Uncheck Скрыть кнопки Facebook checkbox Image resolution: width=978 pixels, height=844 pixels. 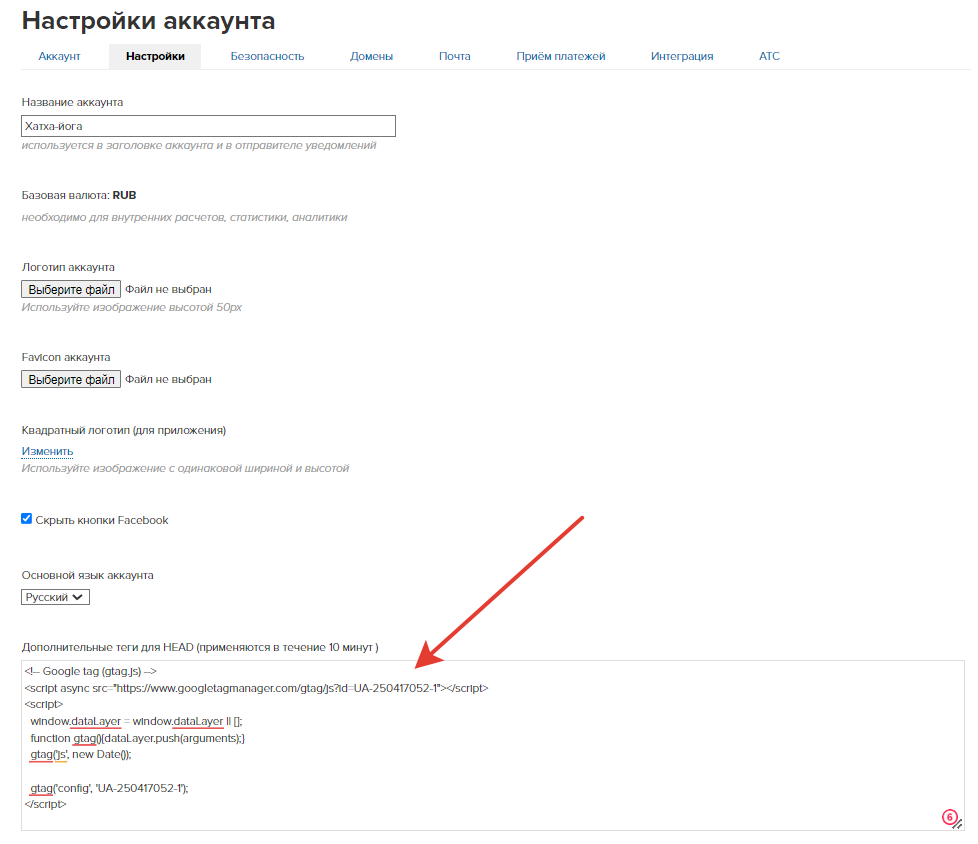[x=26, y=519]
